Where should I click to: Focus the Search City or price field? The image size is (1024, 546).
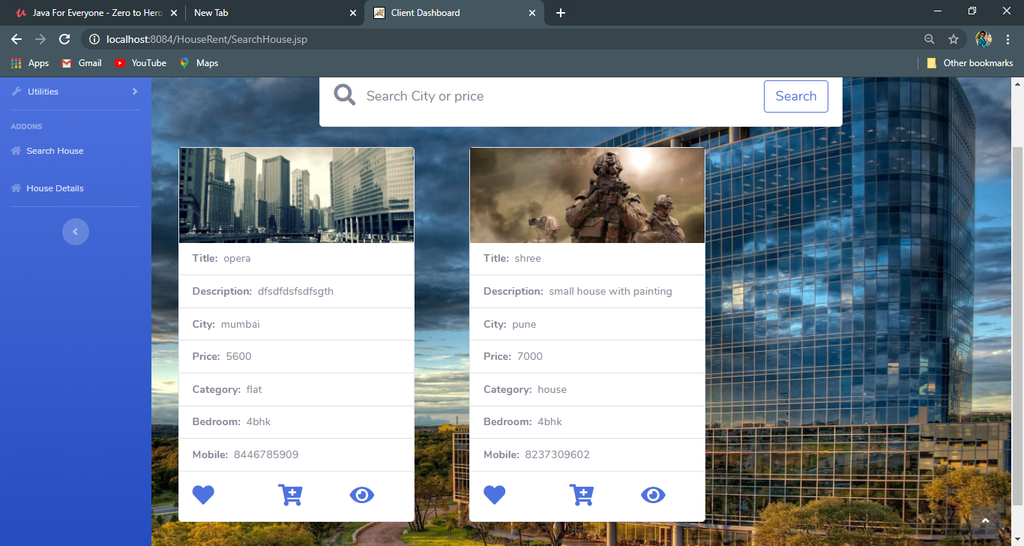point(558,96)
